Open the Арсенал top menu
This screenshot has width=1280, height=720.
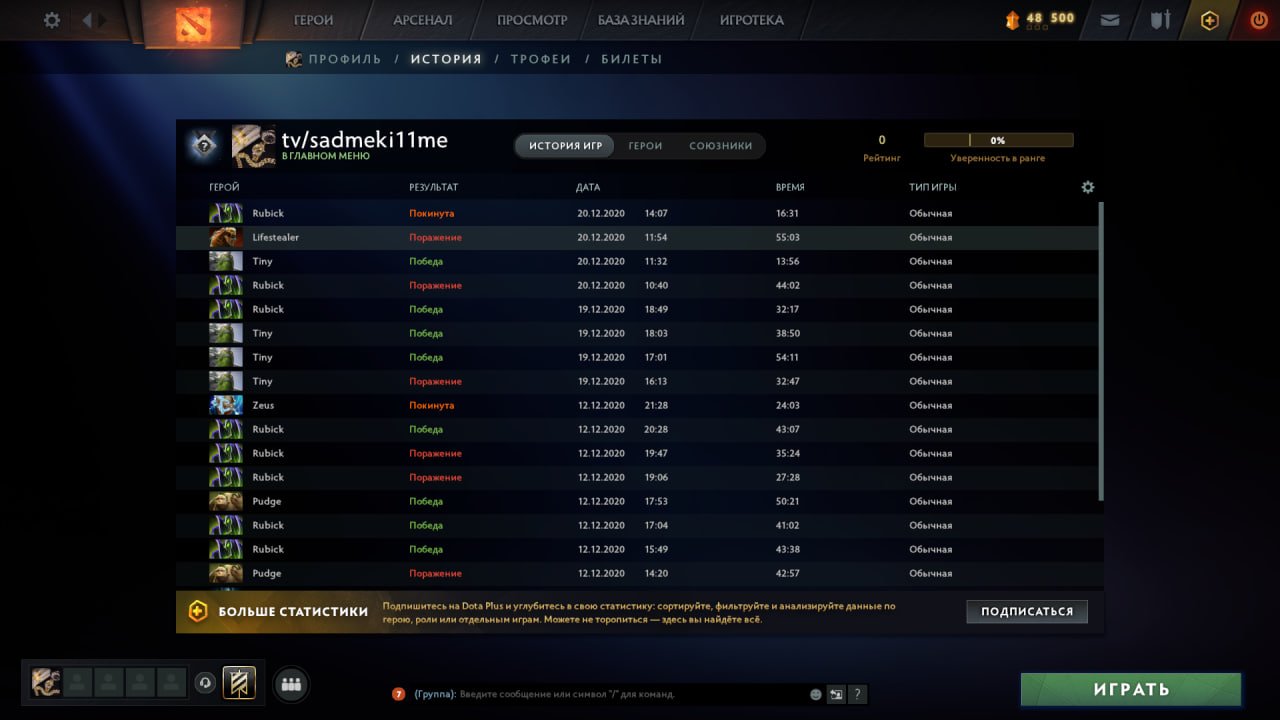click(x=423, y=20)
